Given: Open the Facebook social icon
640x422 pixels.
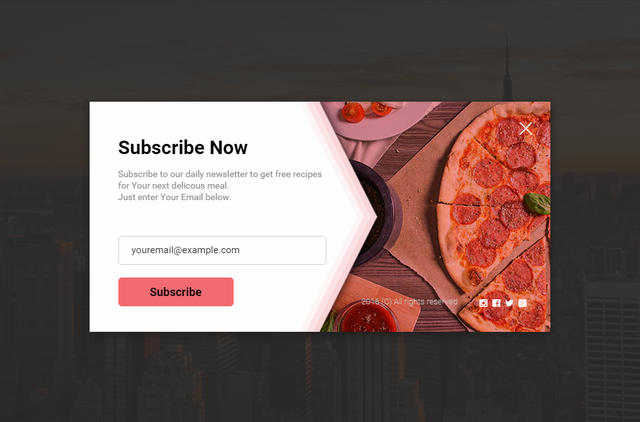Looking at the screenshot, I should pyautogui.click(x=496, y=303).
